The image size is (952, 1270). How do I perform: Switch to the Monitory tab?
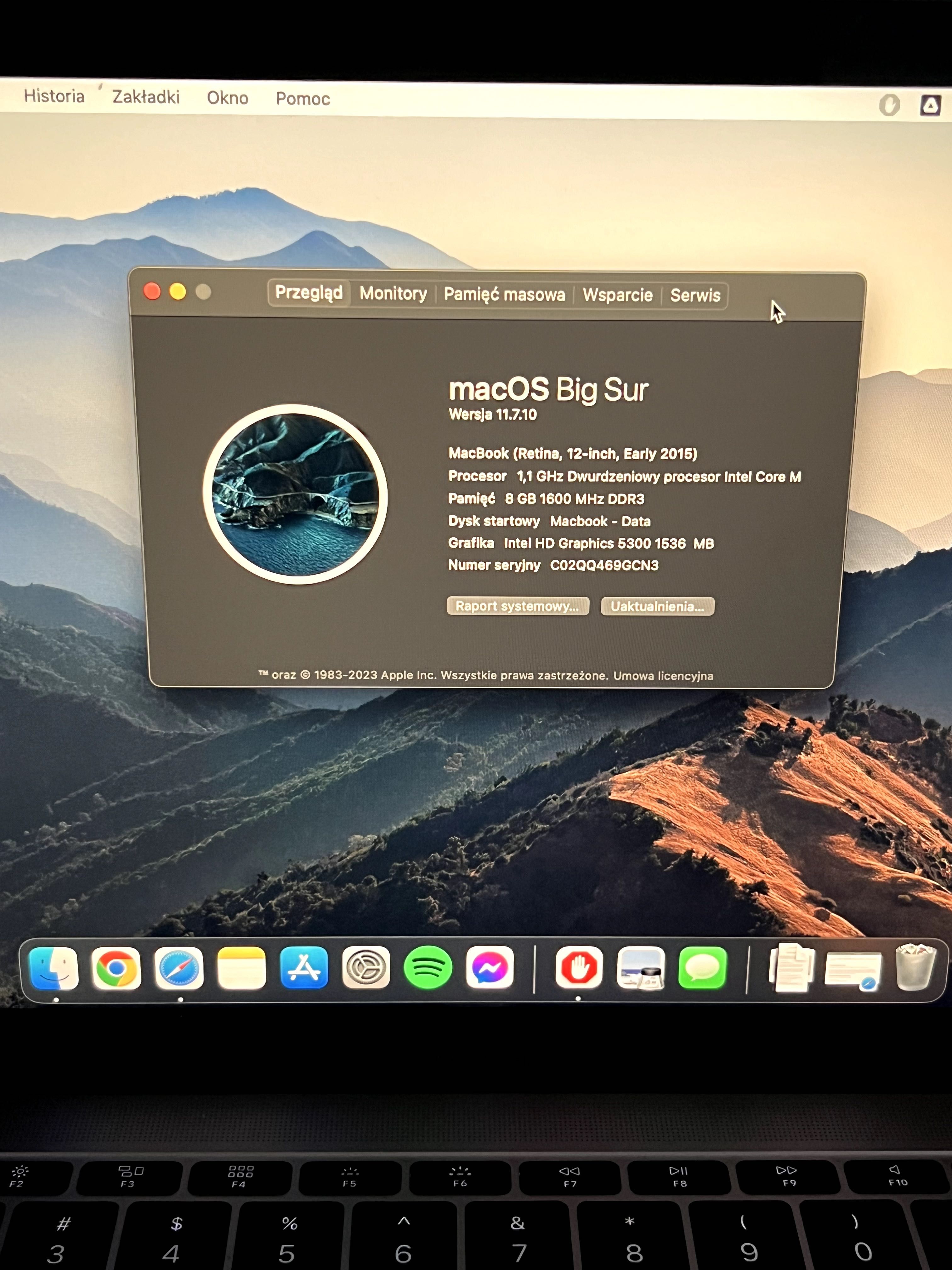(394, 294)
